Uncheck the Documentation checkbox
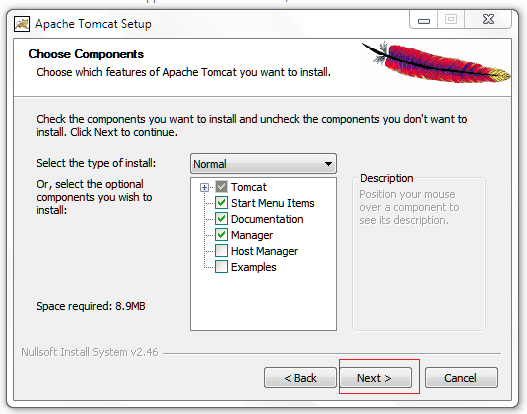Image resolution: width=527 pixels, height=414 pixels. (221, 219)
